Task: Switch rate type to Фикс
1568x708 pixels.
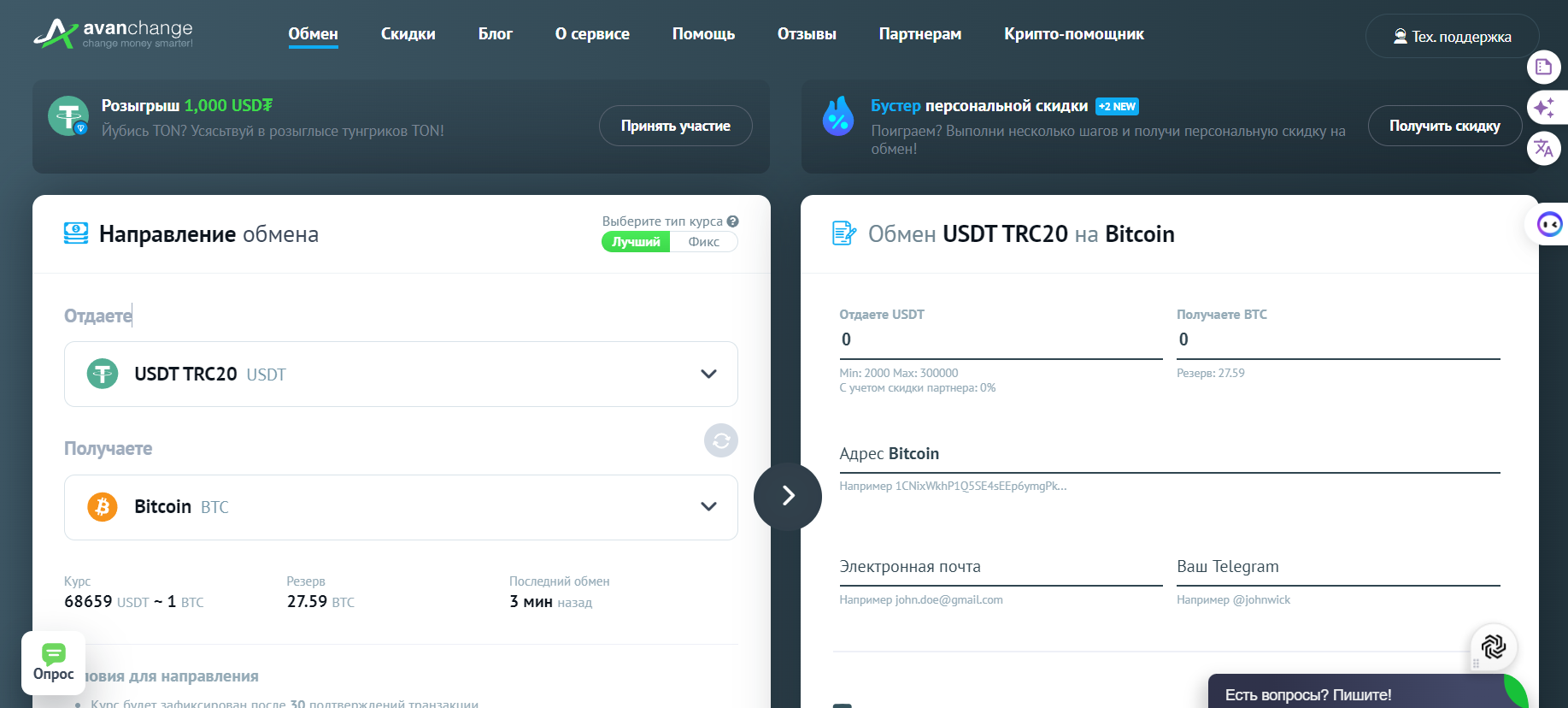Action: tap(703, 242)
